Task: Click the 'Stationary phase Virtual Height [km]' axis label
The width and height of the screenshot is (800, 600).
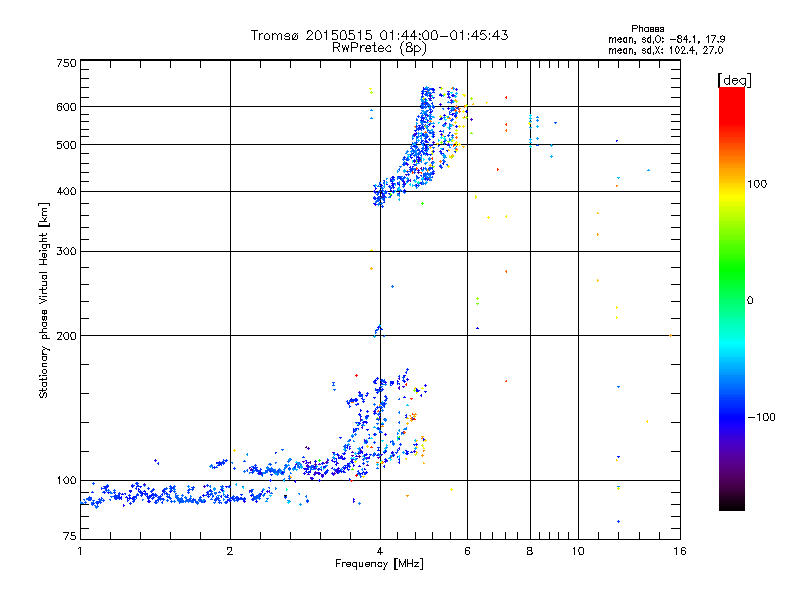Action: pyautogui.click(x=43, y=300)
